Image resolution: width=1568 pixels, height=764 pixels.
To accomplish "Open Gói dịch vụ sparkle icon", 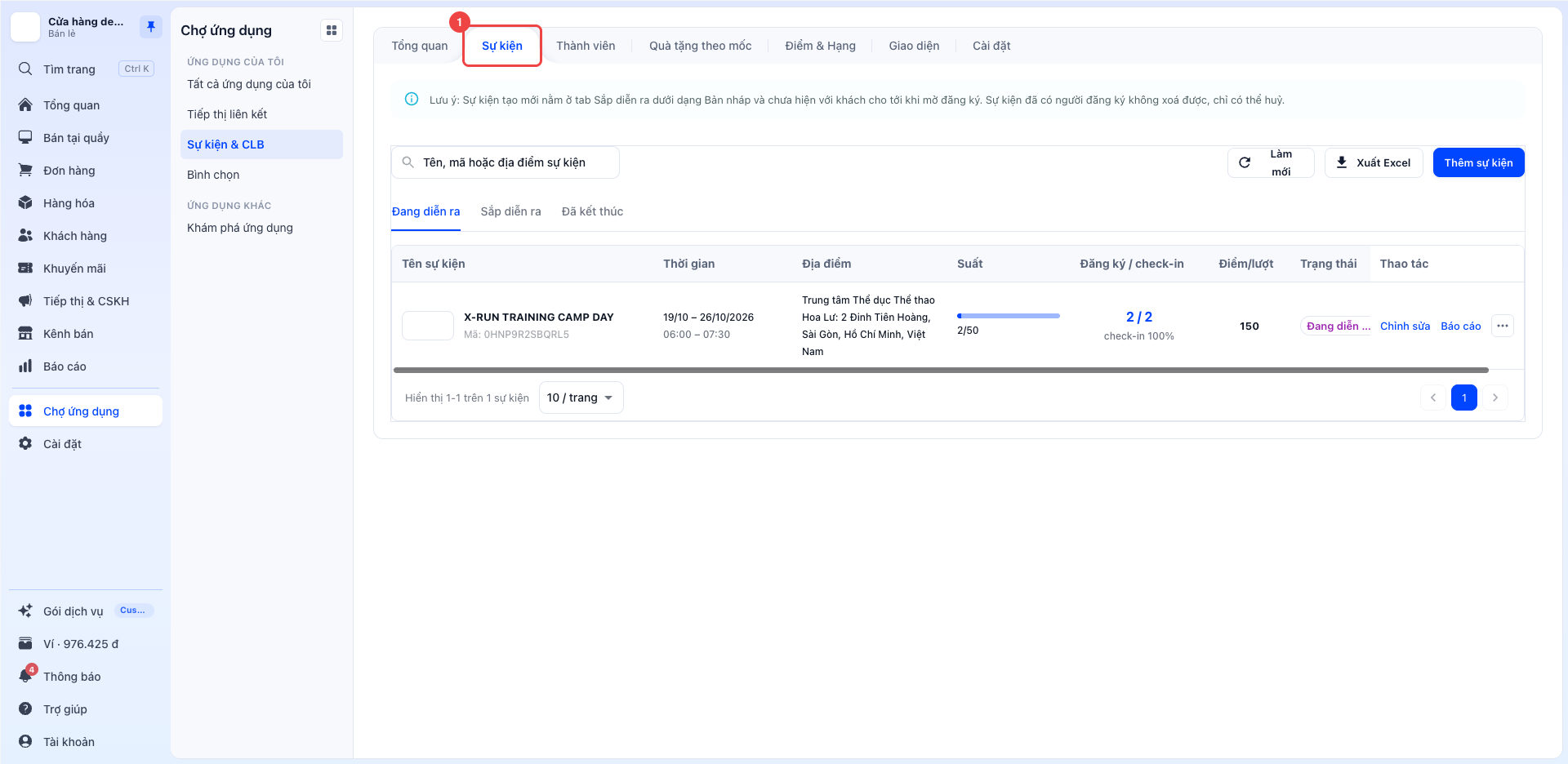I will (25, 611).
